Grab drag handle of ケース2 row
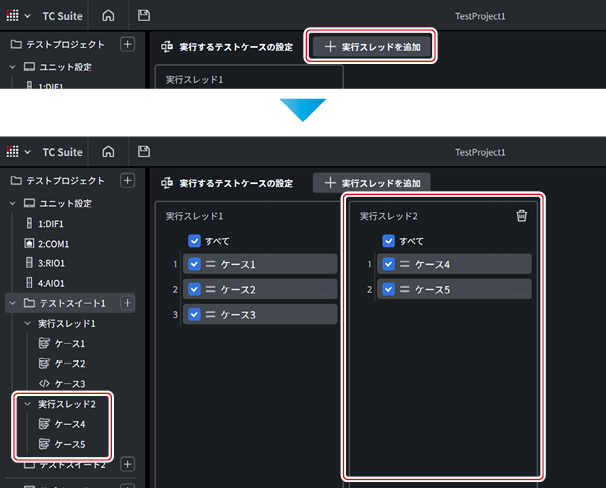The height and width of the screenshot is (488, 606). coord(210,289)
